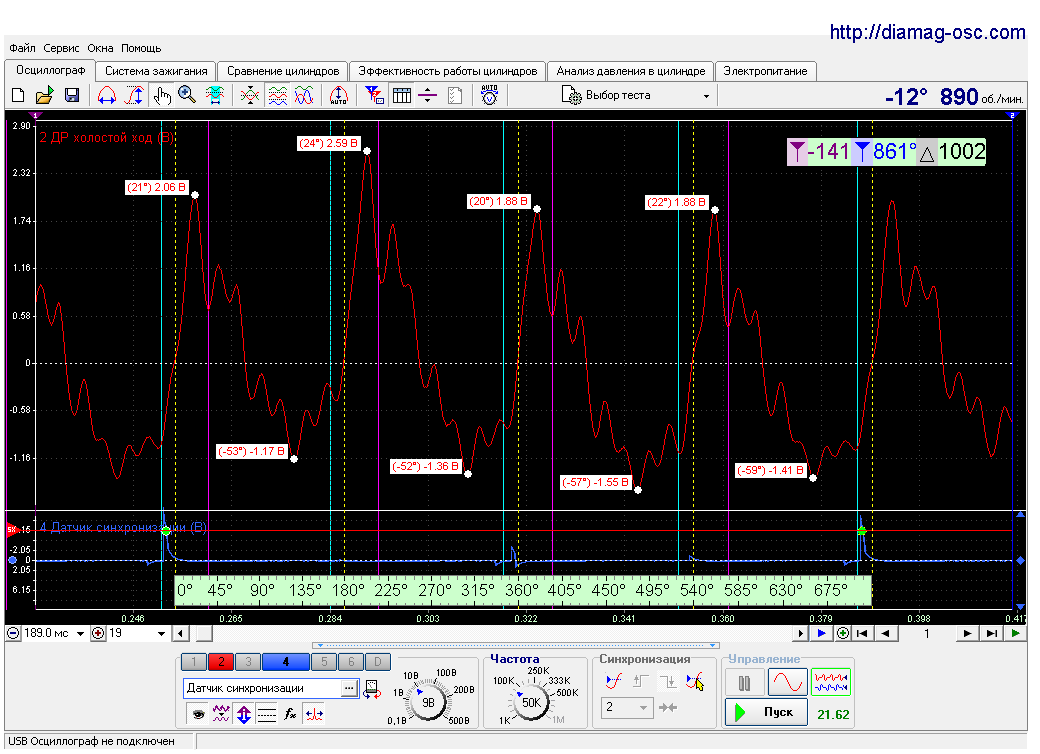Click the Датчик синхронизации input field

pyautogui.click(x=262, y=688)
